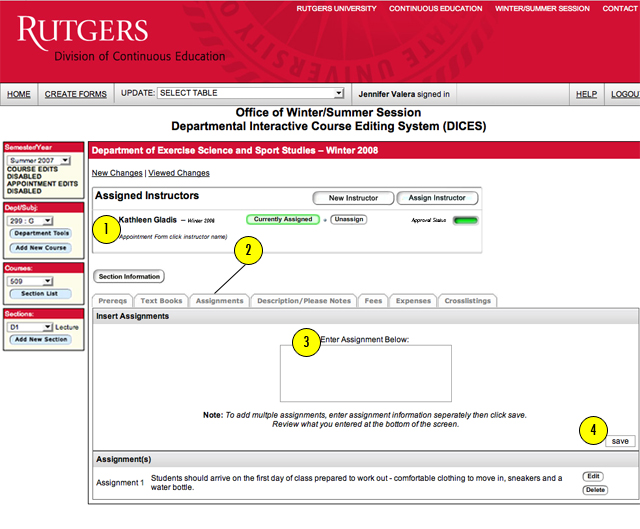Open the UPDATE Select Table combo box
The image size is (640, 529).
coord(251,93)
